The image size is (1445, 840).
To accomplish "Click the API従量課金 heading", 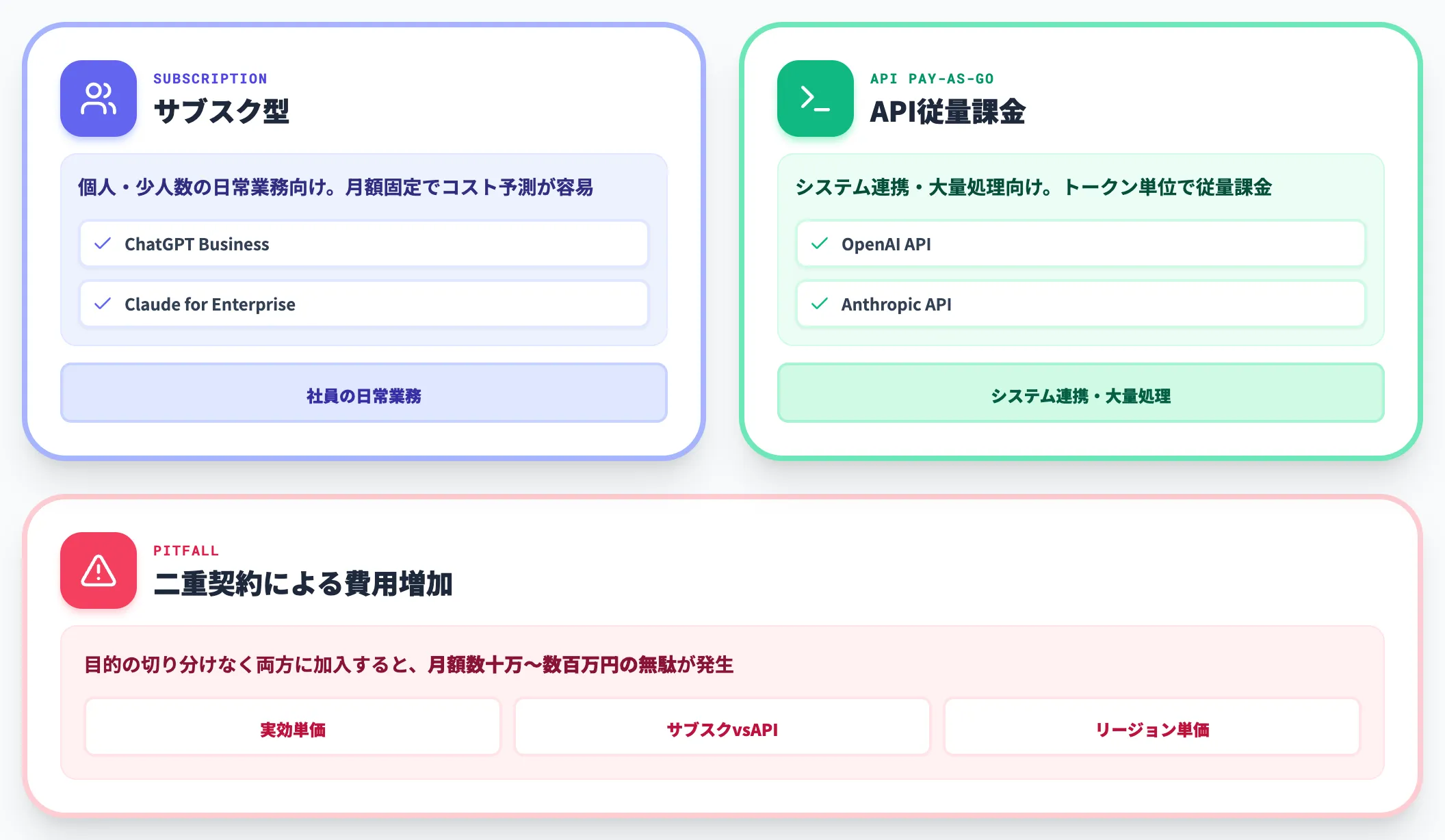I will pos(948,111).
